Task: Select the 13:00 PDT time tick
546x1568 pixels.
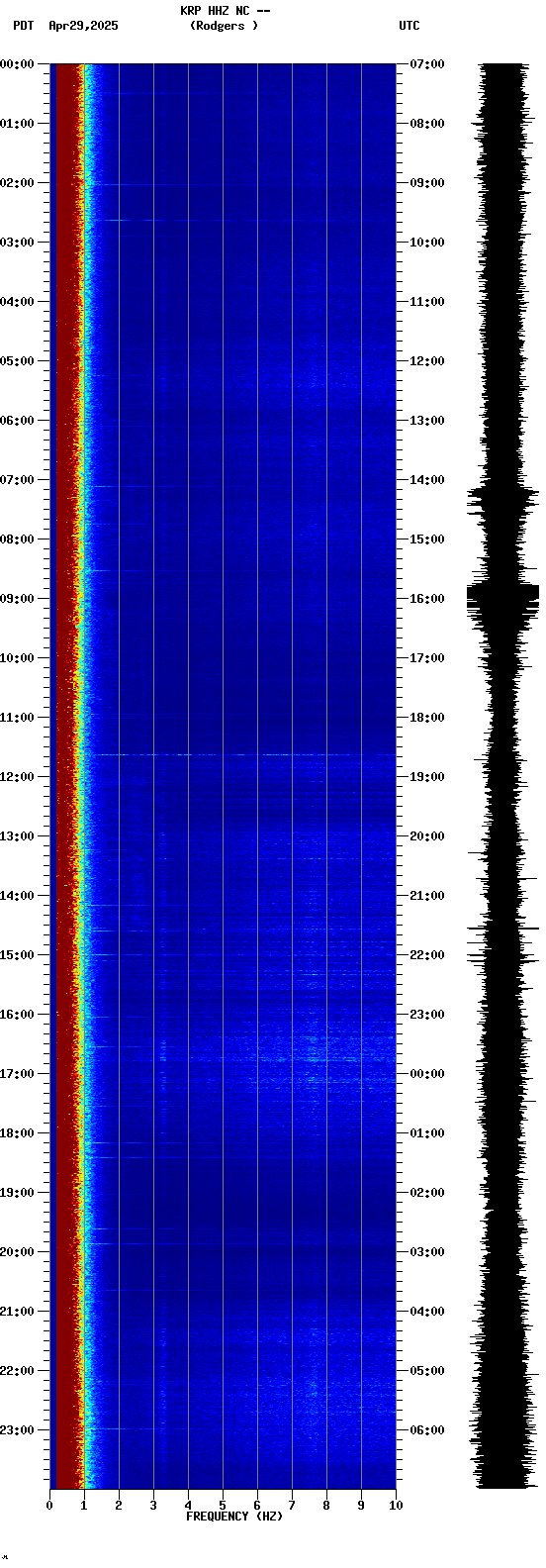Action: click(19, 836)
